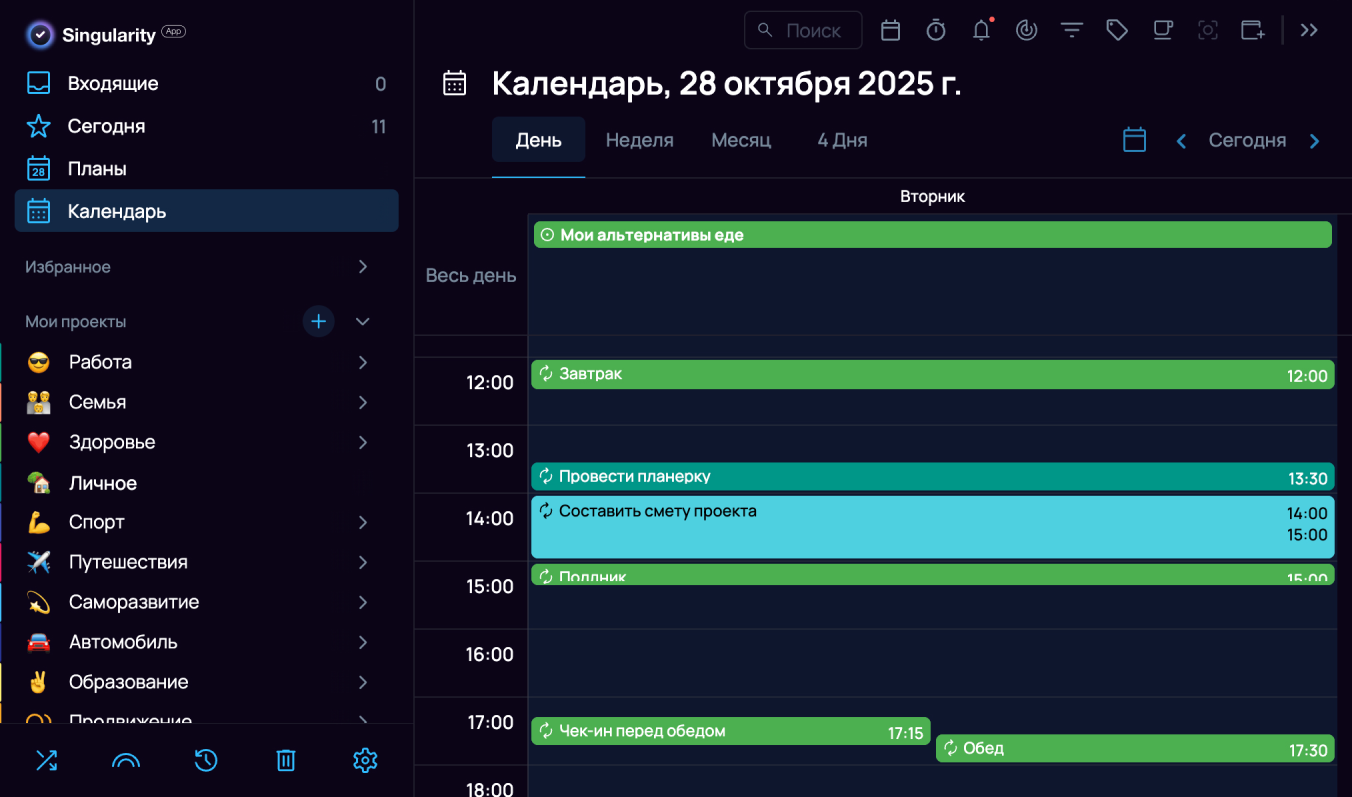Switch to the Неделя tab
The image size is (1352, 797).
[x=639, y=140]
